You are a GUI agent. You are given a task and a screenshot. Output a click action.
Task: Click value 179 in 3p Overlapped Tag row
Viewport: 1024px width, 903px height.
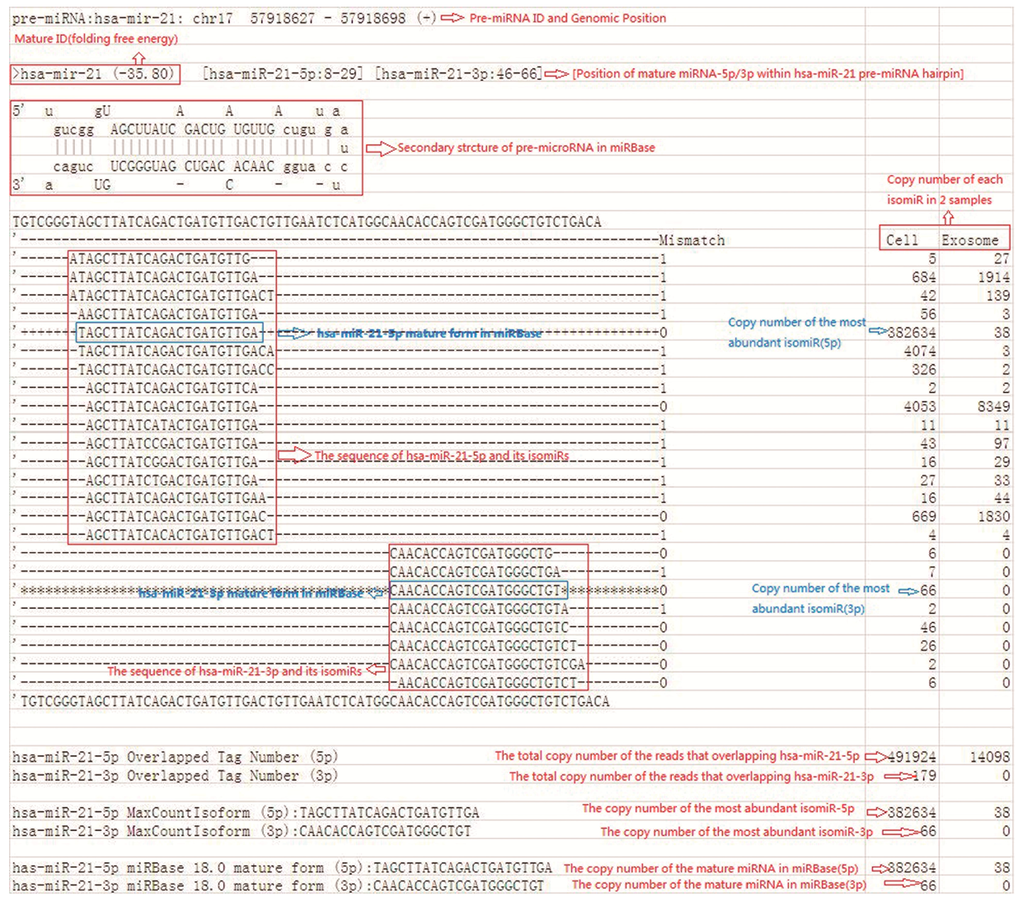[x=923, y=776]
